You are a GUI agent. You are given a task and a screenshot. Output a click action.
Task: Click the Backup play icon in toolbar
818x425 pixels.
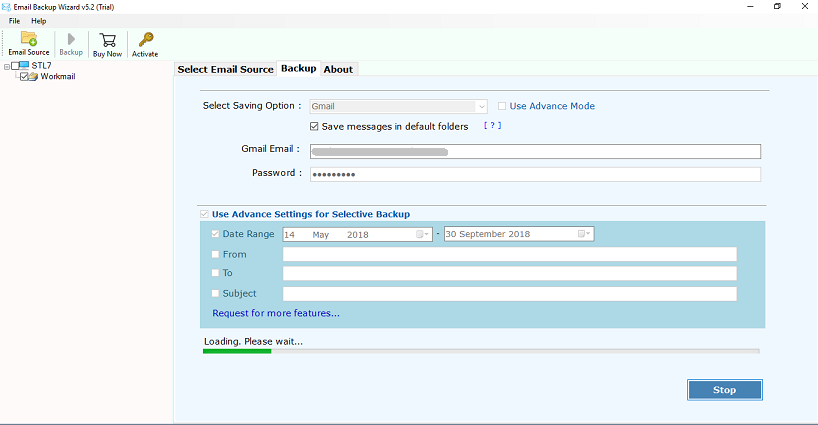[x=71, y=40]
